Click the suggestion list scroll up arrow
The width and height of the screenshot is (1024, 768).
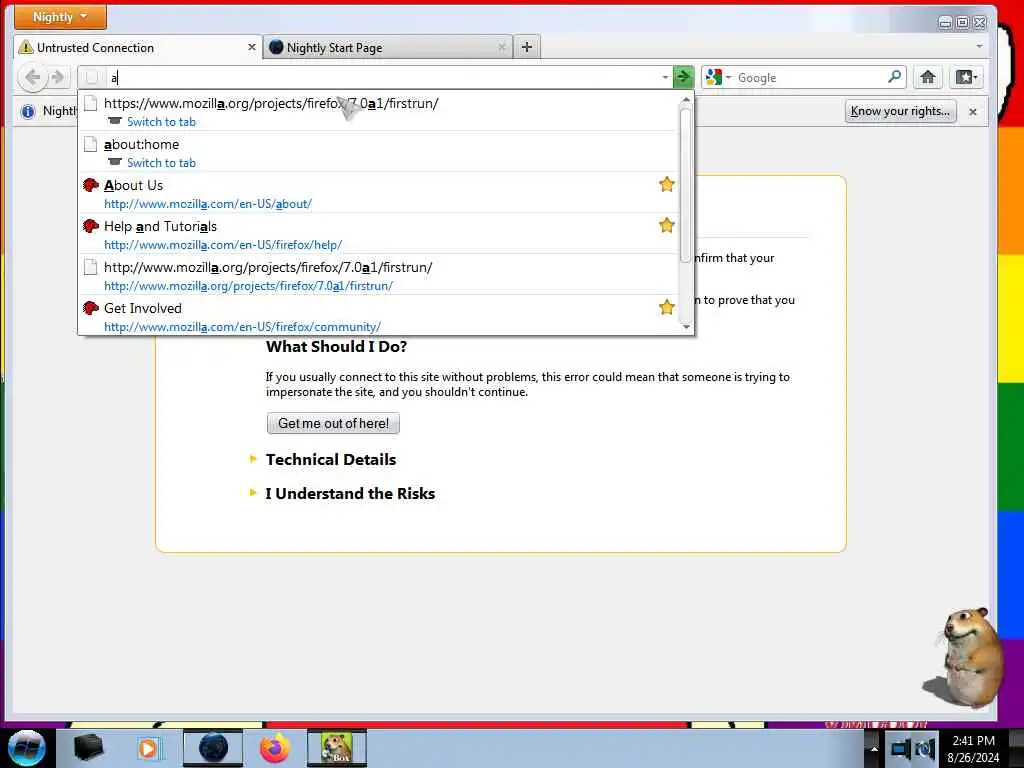coord(686,100)
